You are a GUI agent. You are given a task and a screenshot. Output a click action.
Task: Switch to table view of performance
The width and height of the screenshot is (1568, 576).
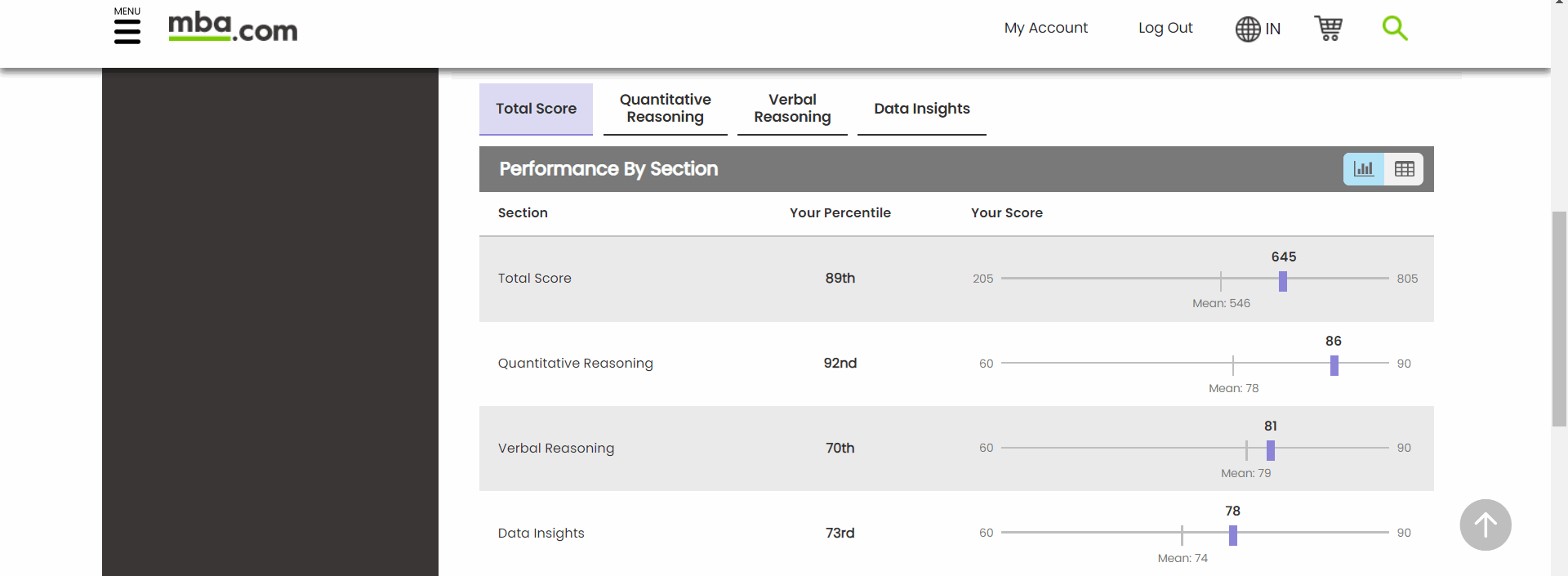[1405, 168]
